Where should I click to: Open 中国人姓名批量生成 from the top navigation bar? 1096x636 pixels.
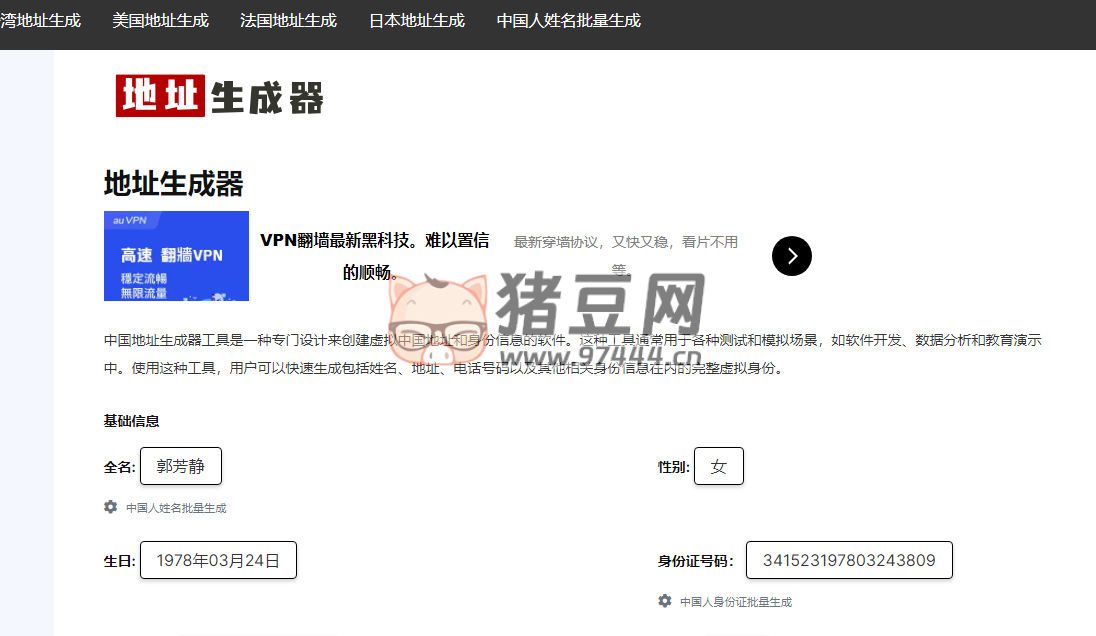[x=568, y=19]
